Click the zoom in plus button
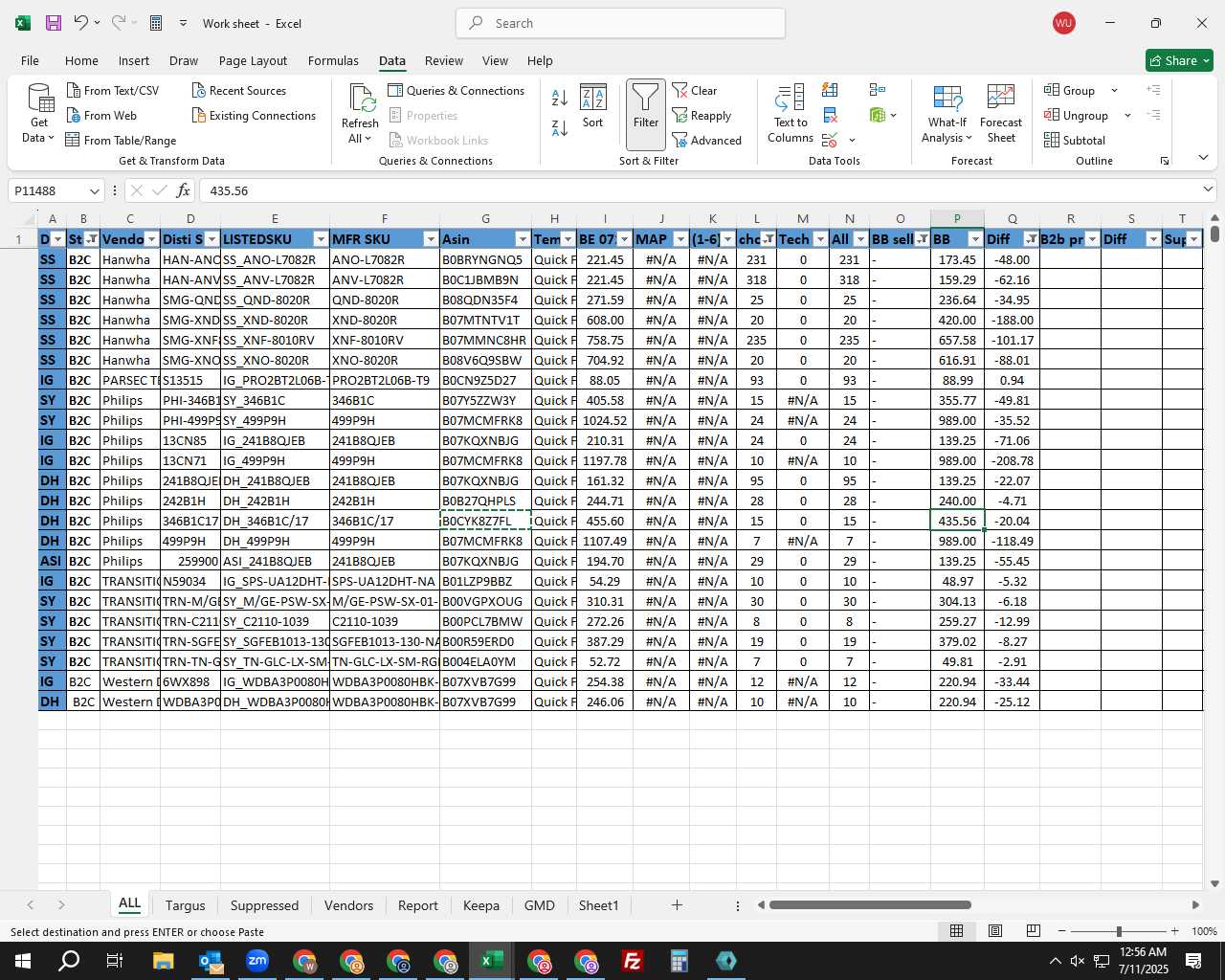 1174,931
